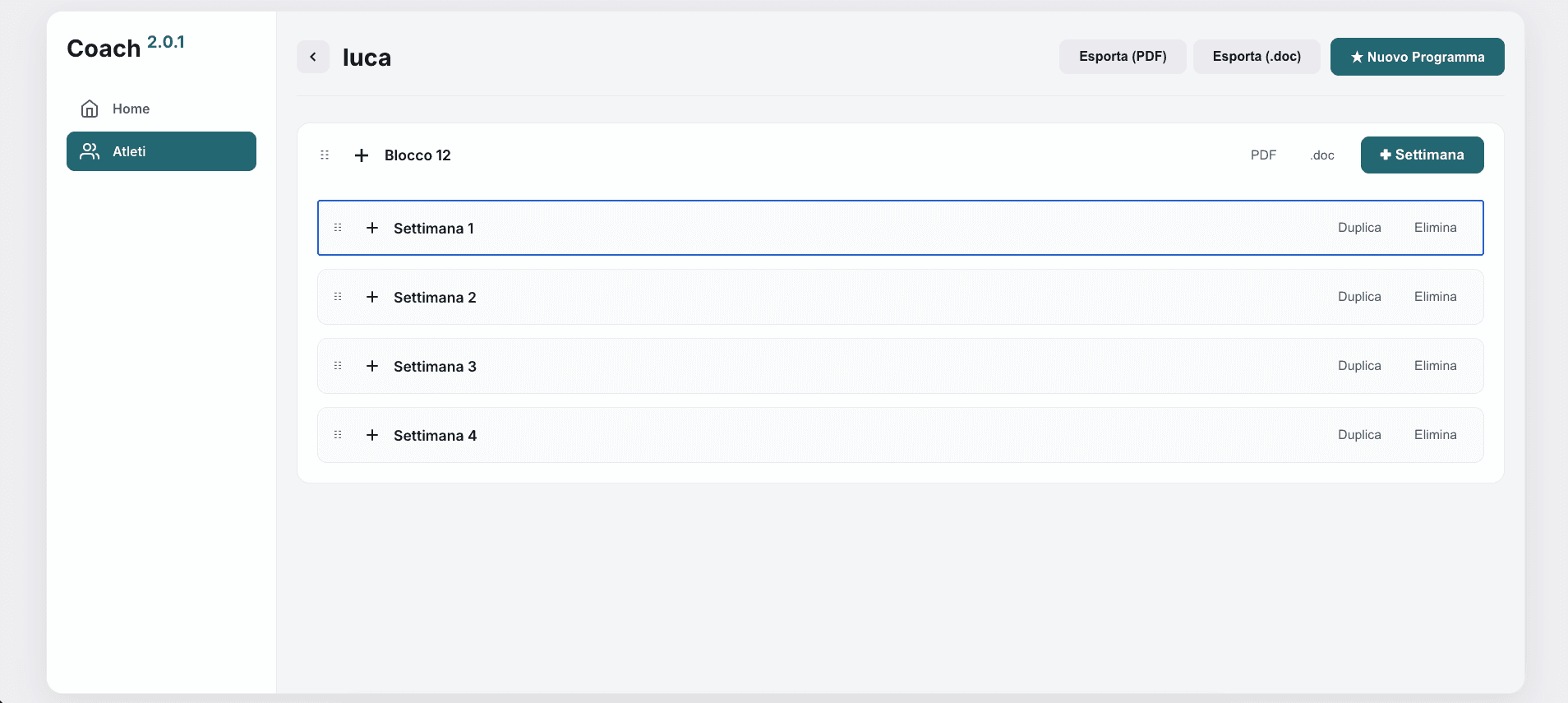Expand Settimana 3 with its plus icon
This screenshot has width=1568, height=703.
tap(372, 366)
